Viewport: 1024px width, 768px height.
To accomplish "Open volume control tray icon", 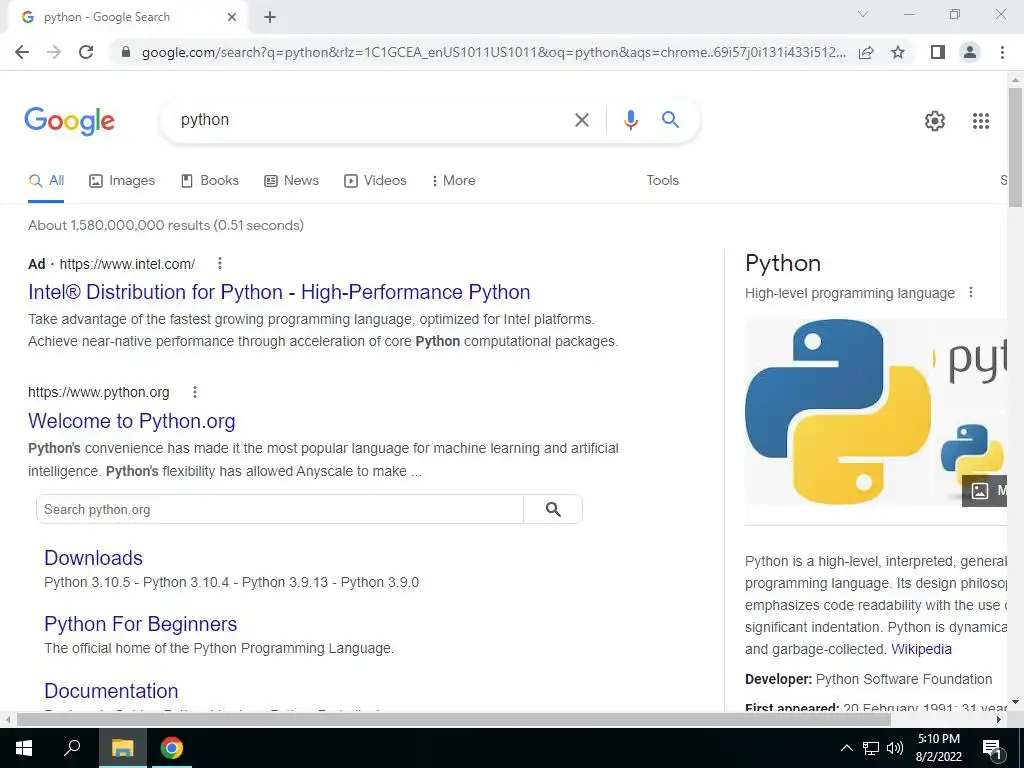I will tap(895, 748).
